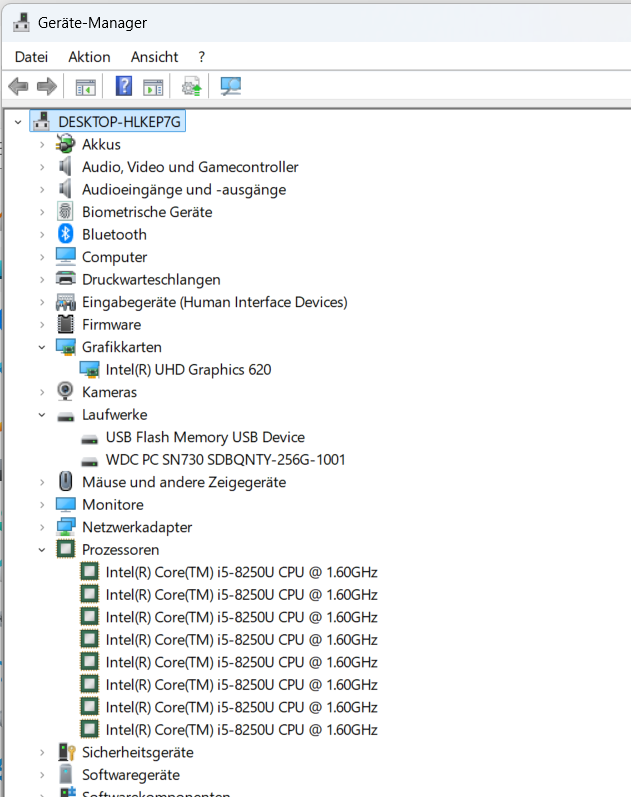Expand the Netzwerkadapter category
Image resolution: width=631 pixels, height=797 pixels.
[x=42, y=527]
